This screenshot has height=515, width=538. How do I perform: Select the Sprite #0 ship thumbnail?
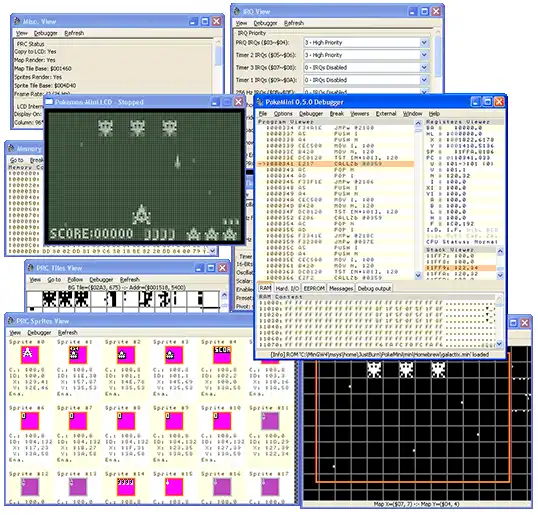(x=30, y=354)
